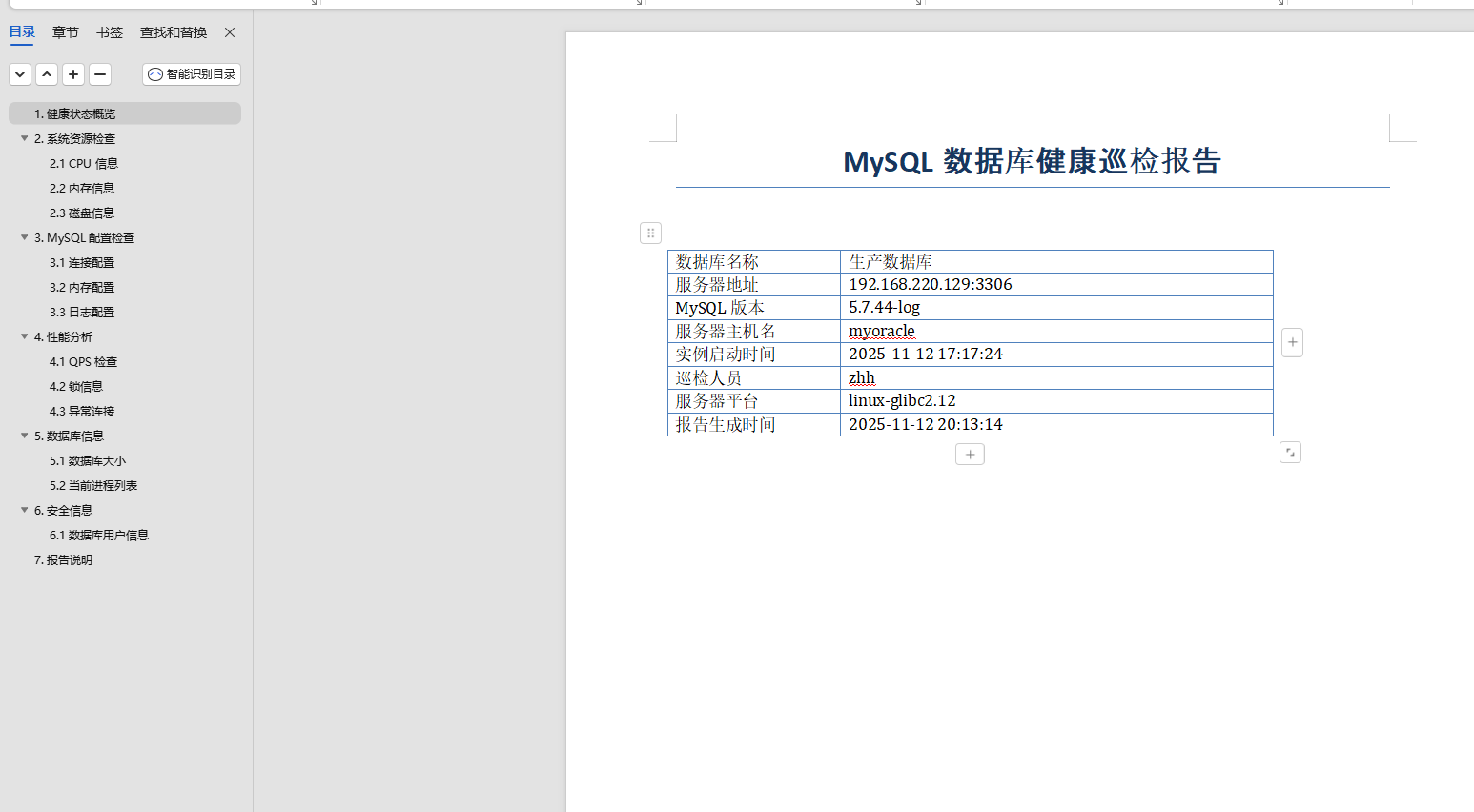Switch to the 章节 tab
Viewport: 1474px width, 812px height.
pos(66,32)
